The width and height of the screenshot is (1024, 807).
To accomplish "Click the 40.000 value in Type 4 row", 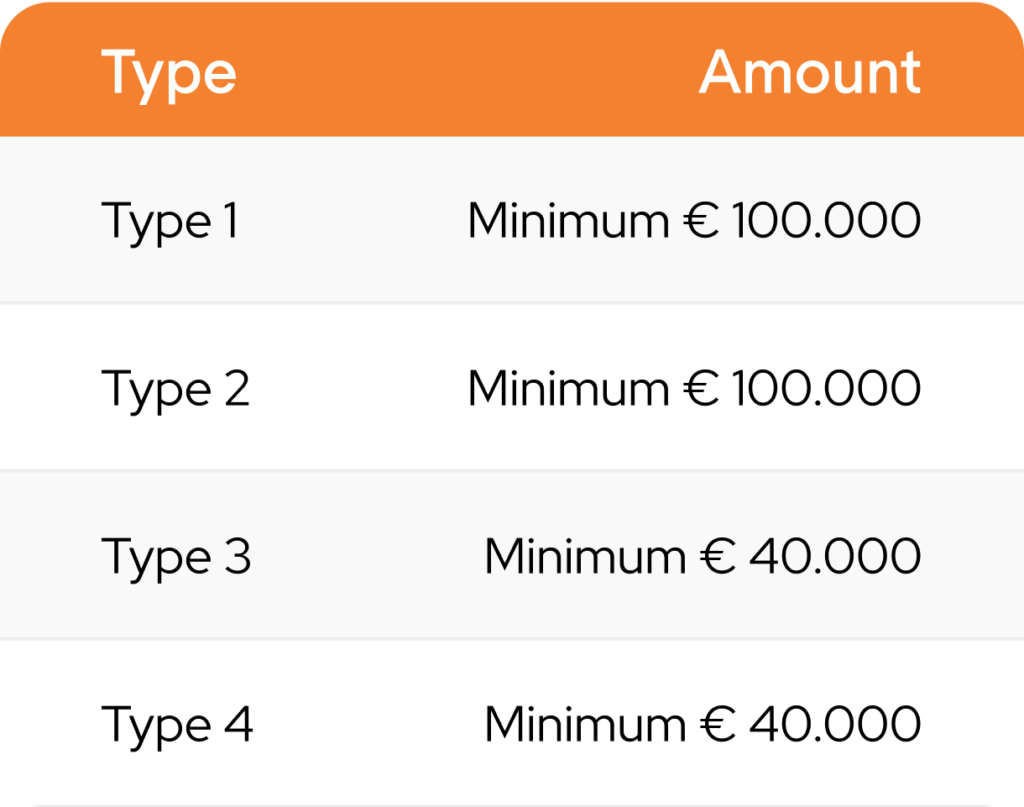I will tap(835, 725).
